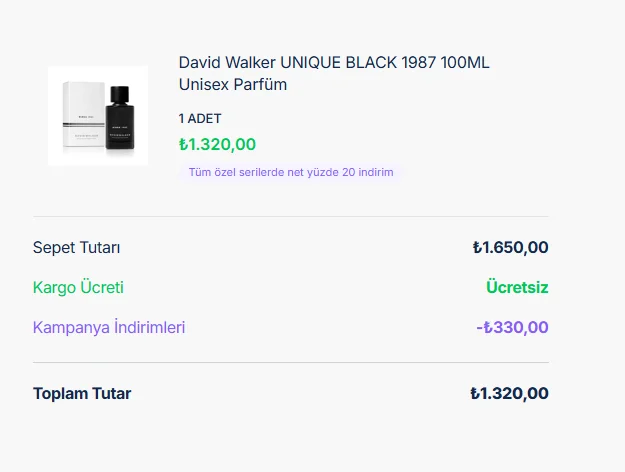The image size is (625, 472).
Task: Click the David Walker perfume product thumbnail
Action: pos(98,116)
